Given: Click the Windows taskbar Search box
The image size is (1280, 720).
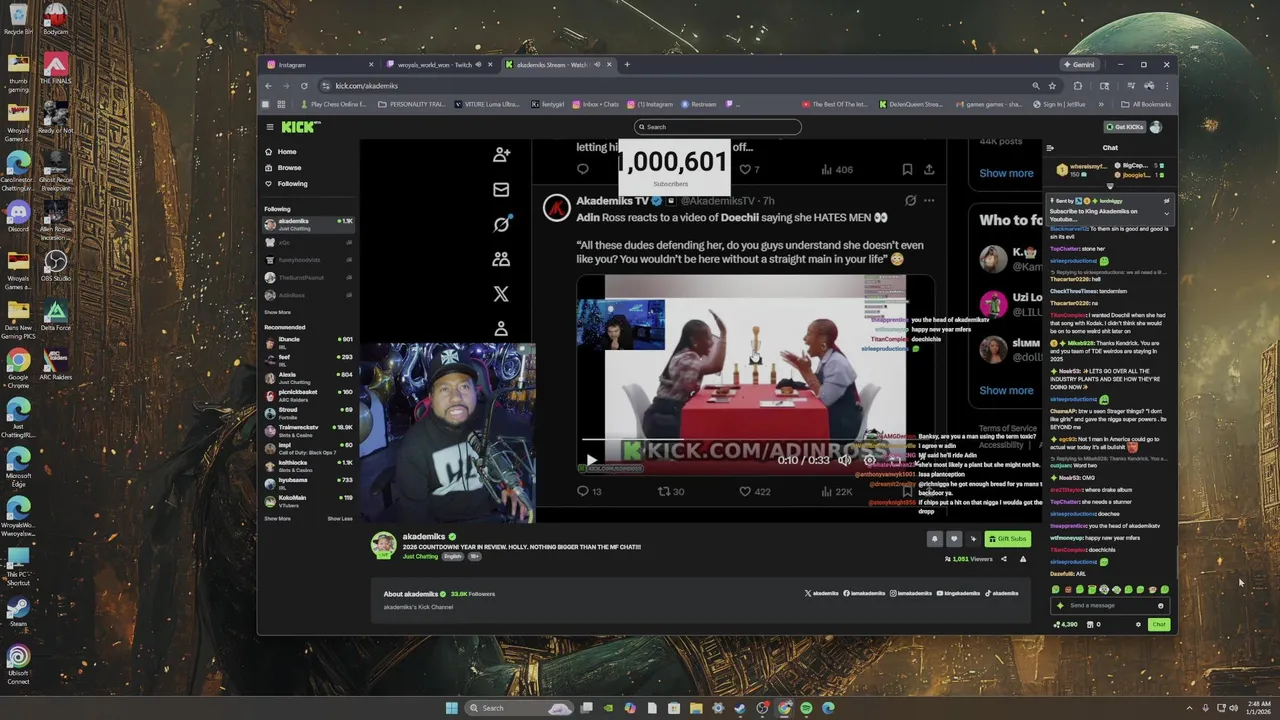Looking at the screenshot, I should 520,708.
